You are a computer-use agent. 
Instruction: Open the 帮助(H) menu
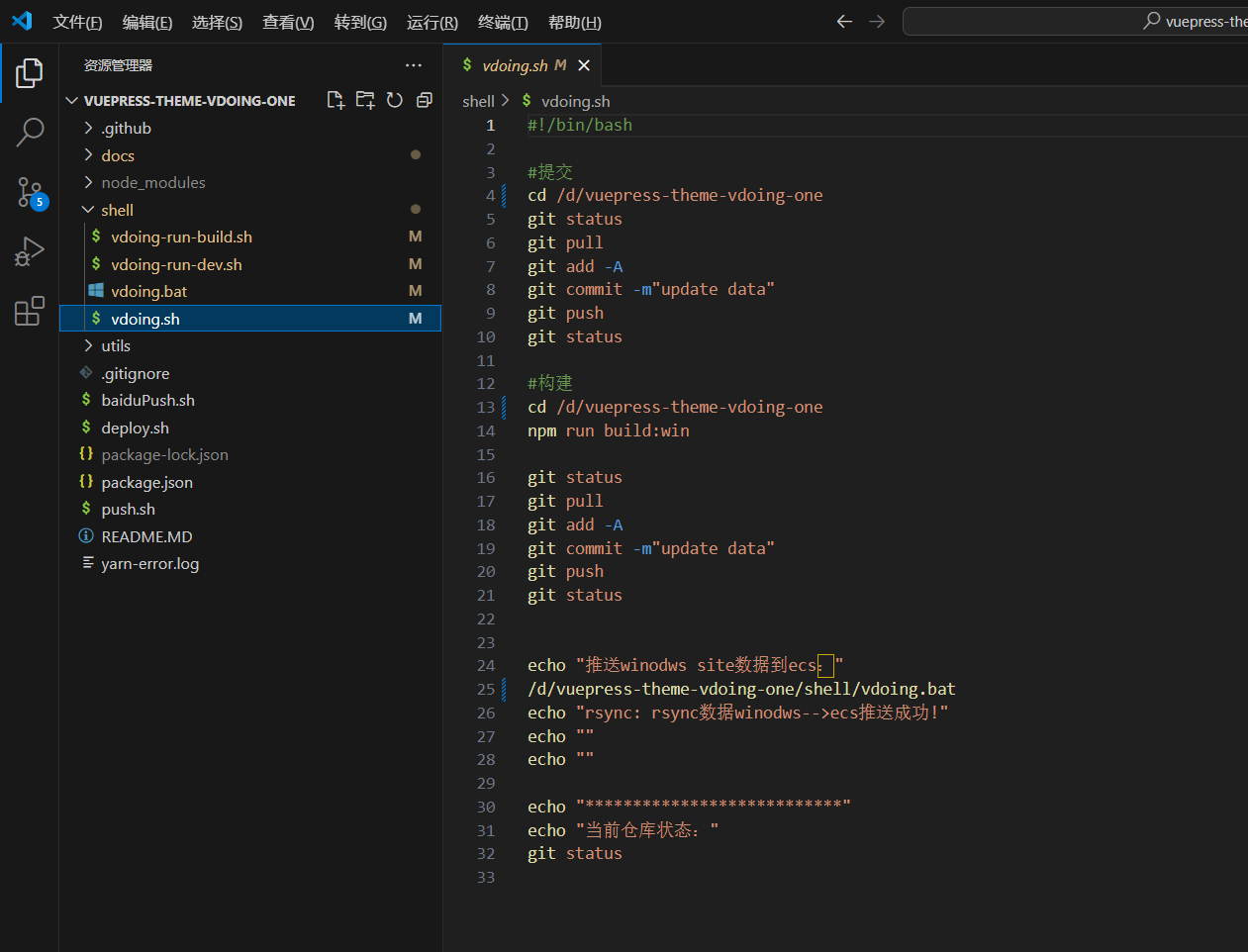pyautogui.click(x=574, y=22)
